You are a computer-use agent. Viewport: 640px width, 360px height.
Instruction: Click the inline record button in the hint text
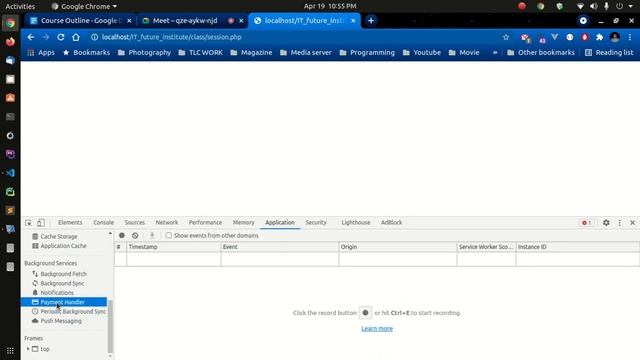click(x=365, y=313)
